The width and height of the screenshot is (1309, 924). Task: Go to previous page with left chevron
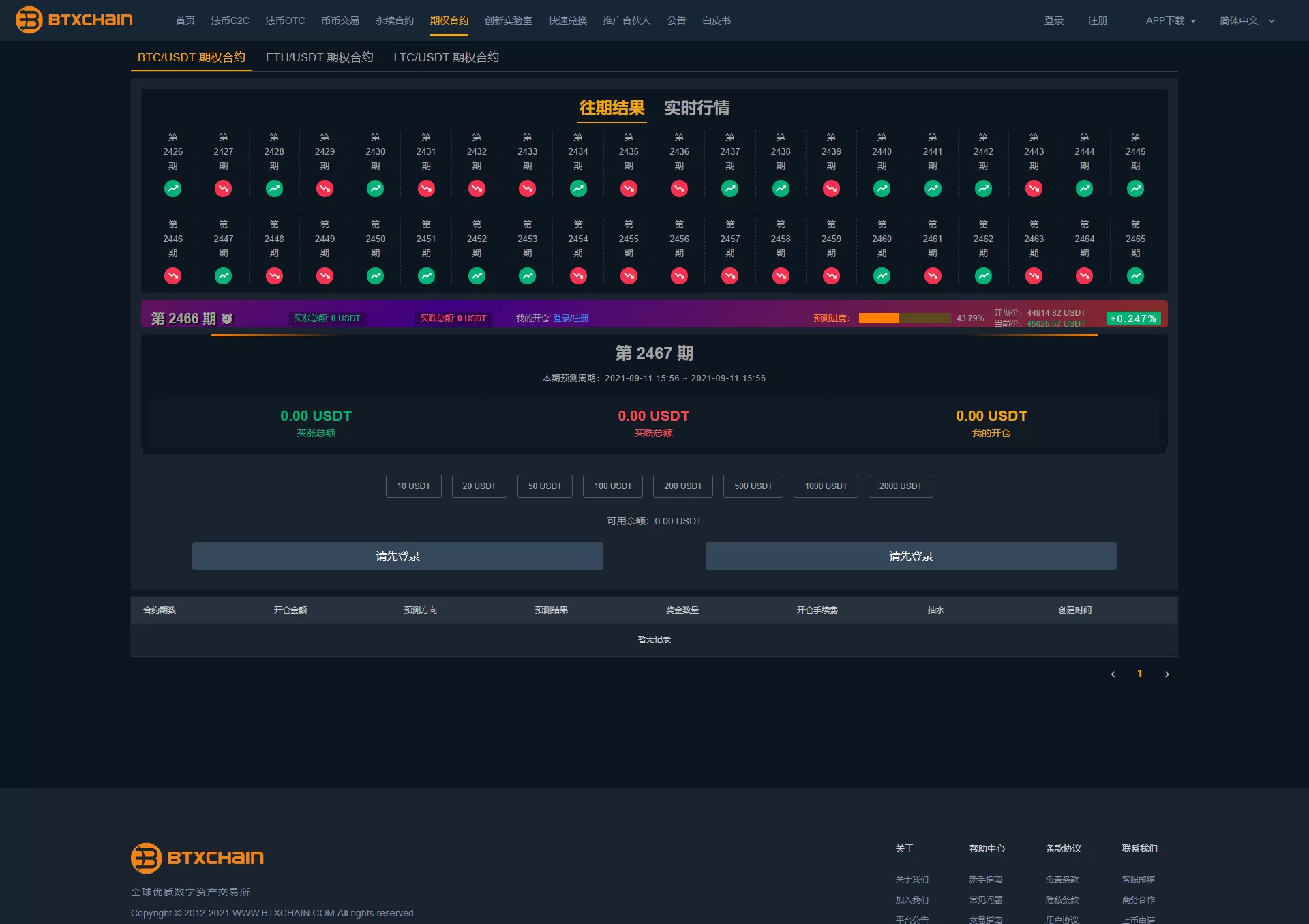1113,674
